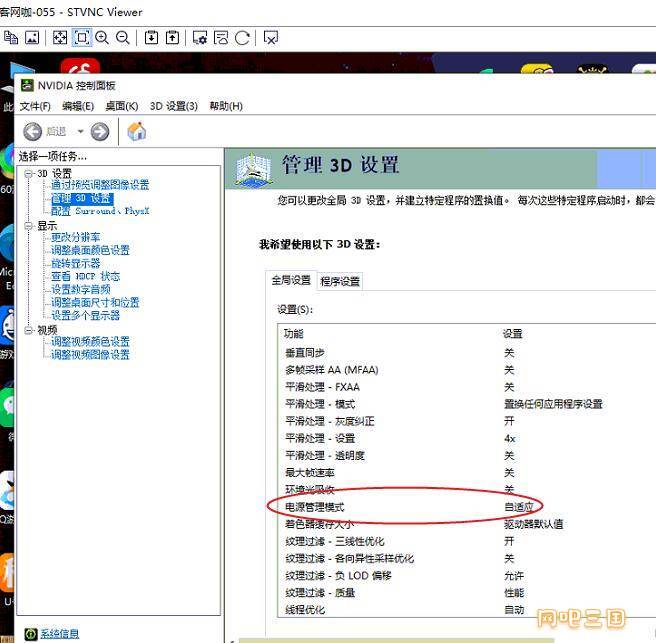Click the 管理 3D 设置 header icon
The height and width of the screenshot is (643, 656).
tap(254, 169)
